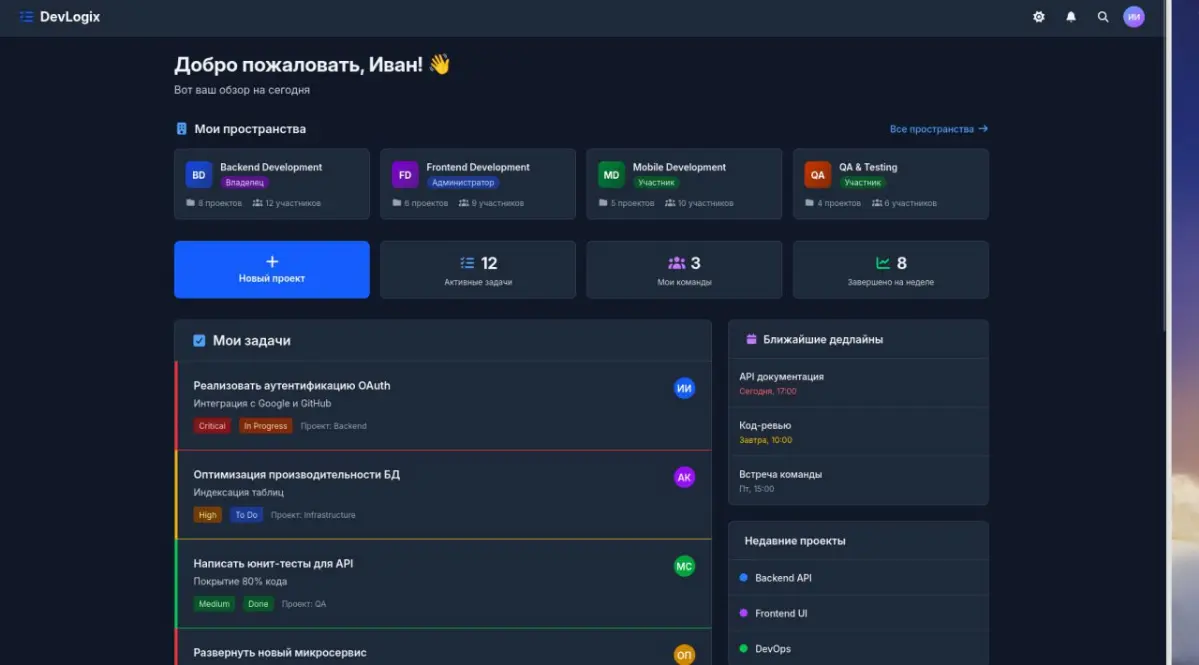Click the MC assignee avatar
The image size is (1199, 665).
(684, 566)
